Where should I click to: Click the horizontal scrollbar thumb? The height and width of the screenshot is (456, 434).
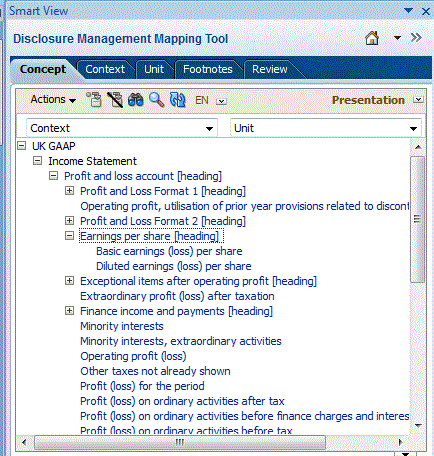pyautogui.click(x=180, y=442)
